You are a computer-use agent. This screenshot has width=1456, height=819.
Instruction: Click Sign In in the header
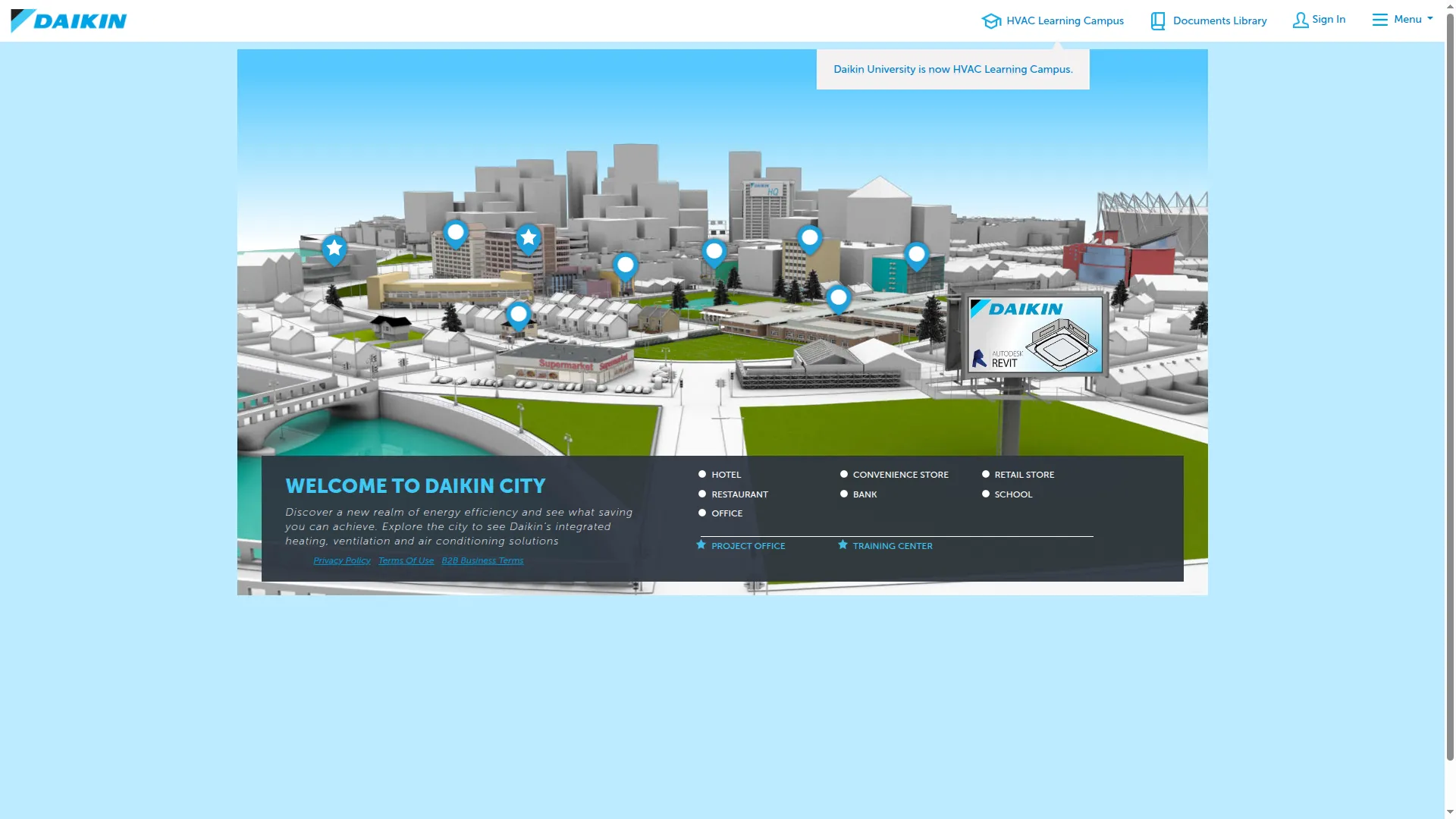[1319, 20]
